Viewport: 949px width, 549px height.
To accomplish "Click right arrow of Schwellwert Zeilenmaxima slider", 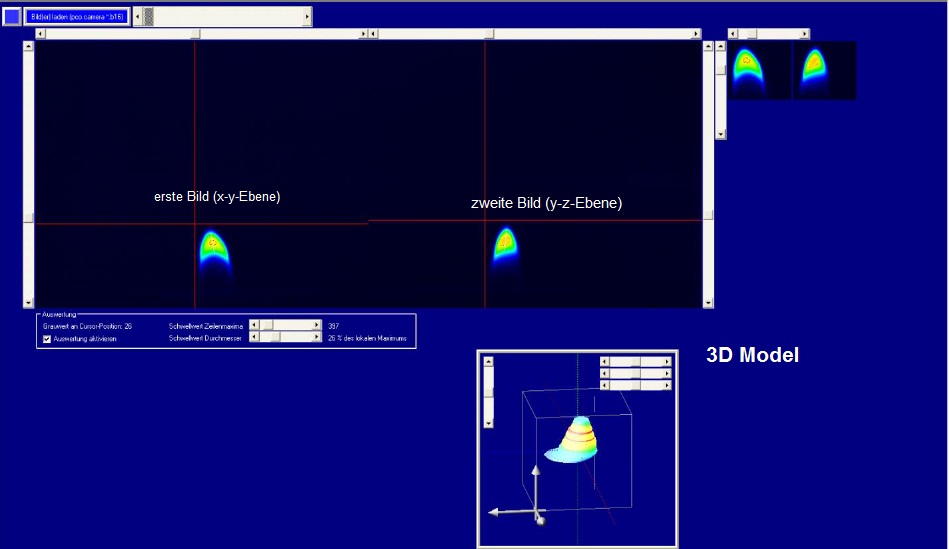I will 317,325.
